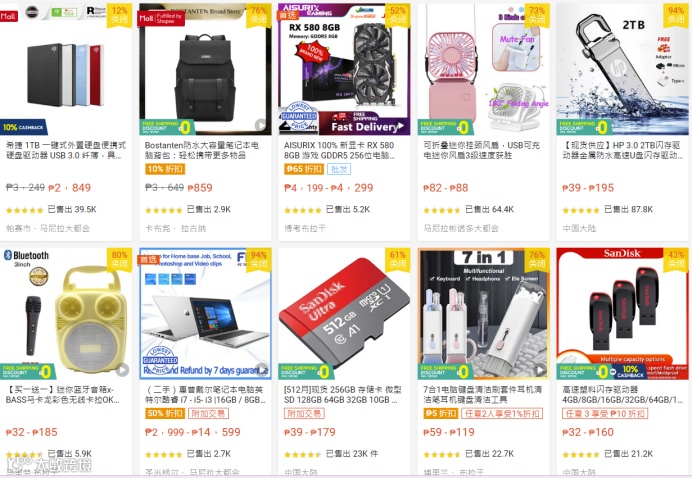Open the SanDisk Ultra 512GB card thumbnail
The height and width of the screenshot is (479, 692).
click(x=344, y=313)
